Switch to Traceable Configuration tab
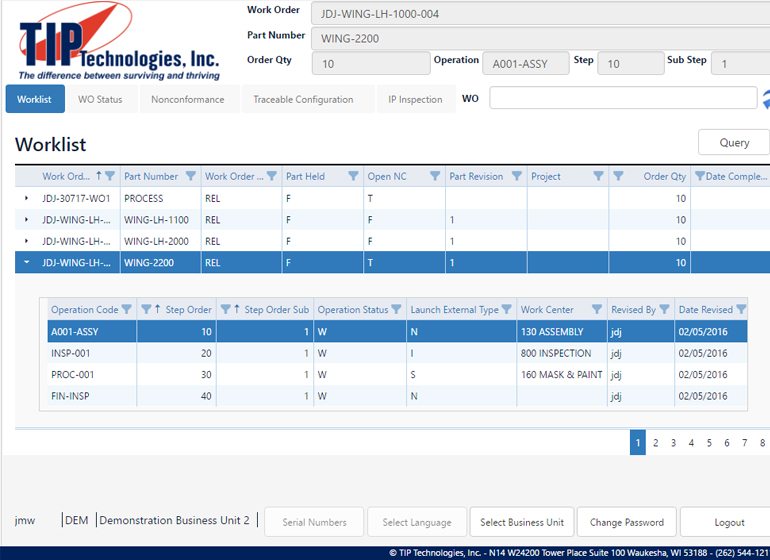The height and width of the screenshot is (560, 770). [303, 99]
